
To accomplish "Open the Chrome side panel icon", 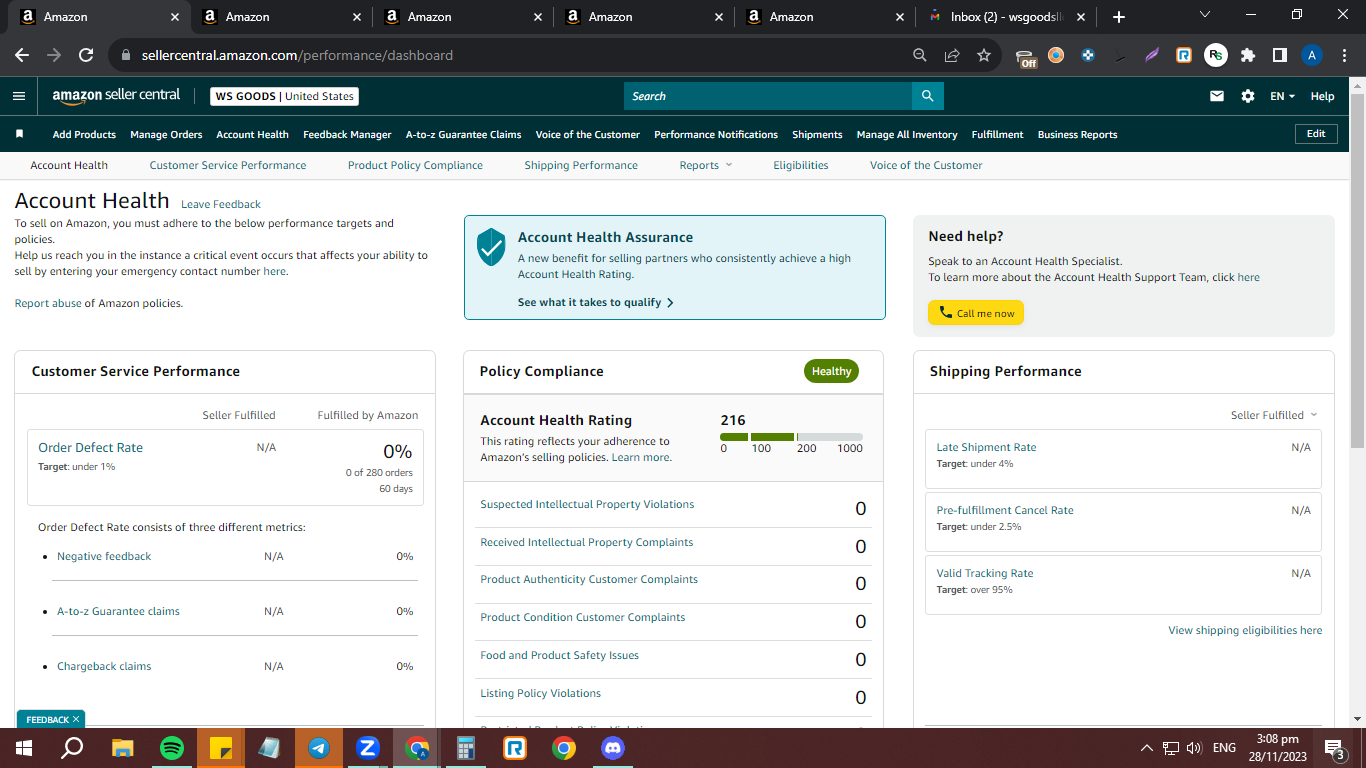I will [1280, 55].
